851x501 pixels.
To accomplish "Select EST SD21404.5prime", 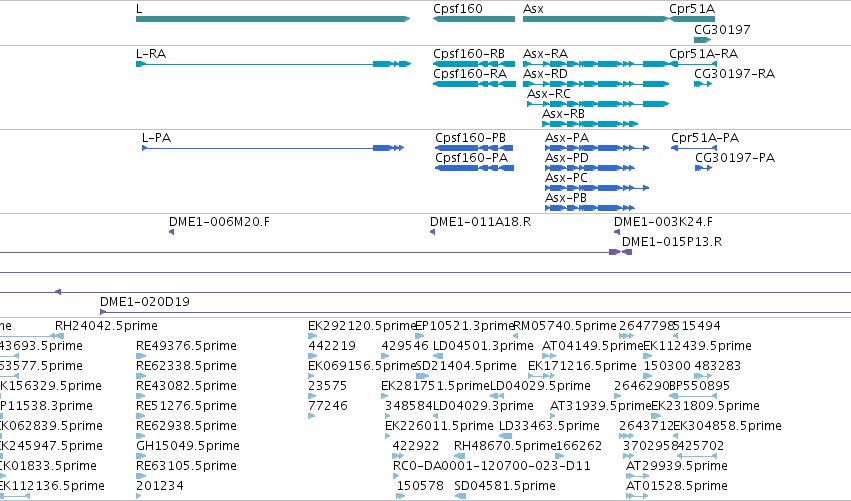I will point(423,376).
